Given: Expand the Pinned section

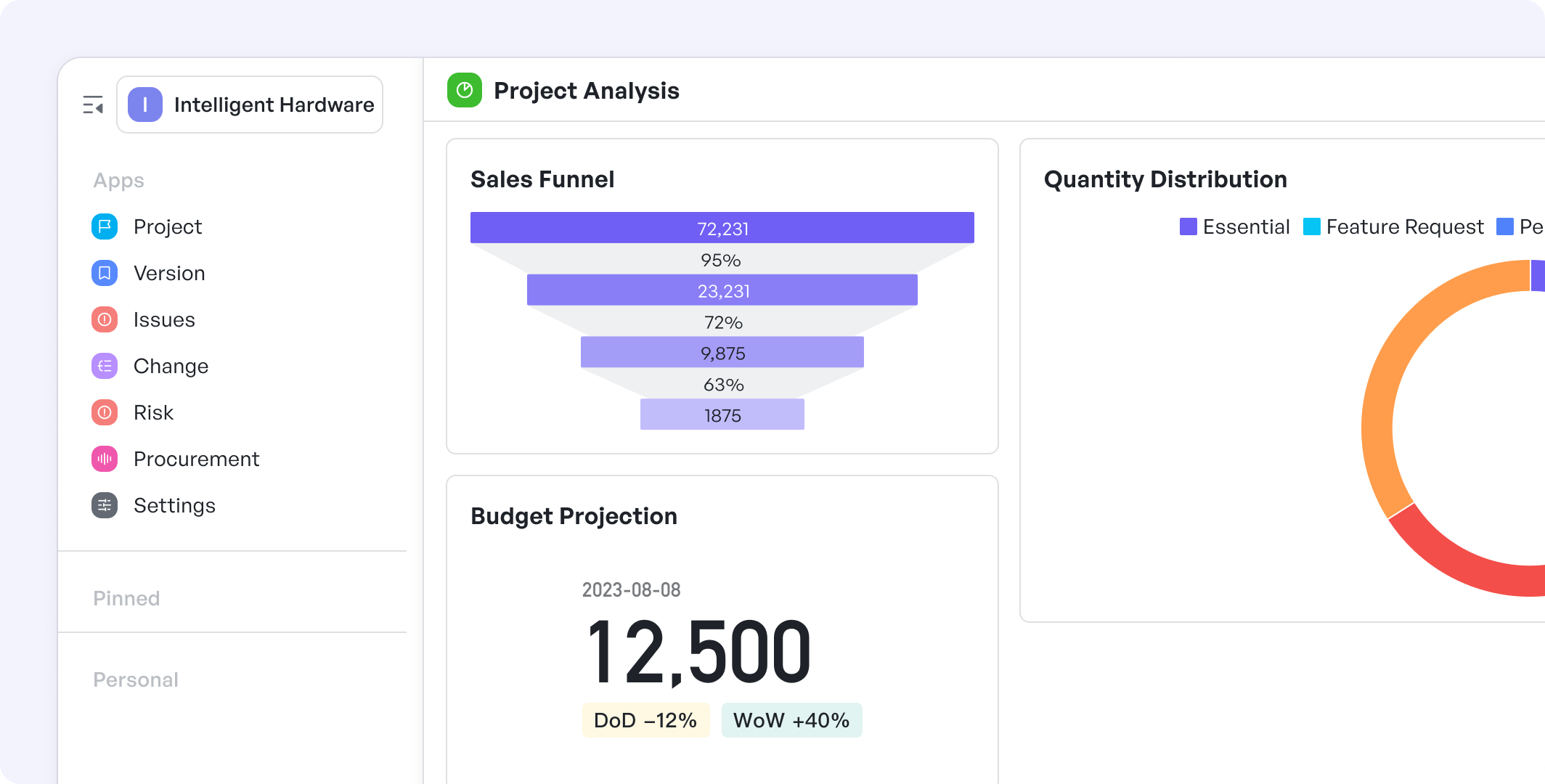Looking at the screenshot, I should click(x=126, y=598).
